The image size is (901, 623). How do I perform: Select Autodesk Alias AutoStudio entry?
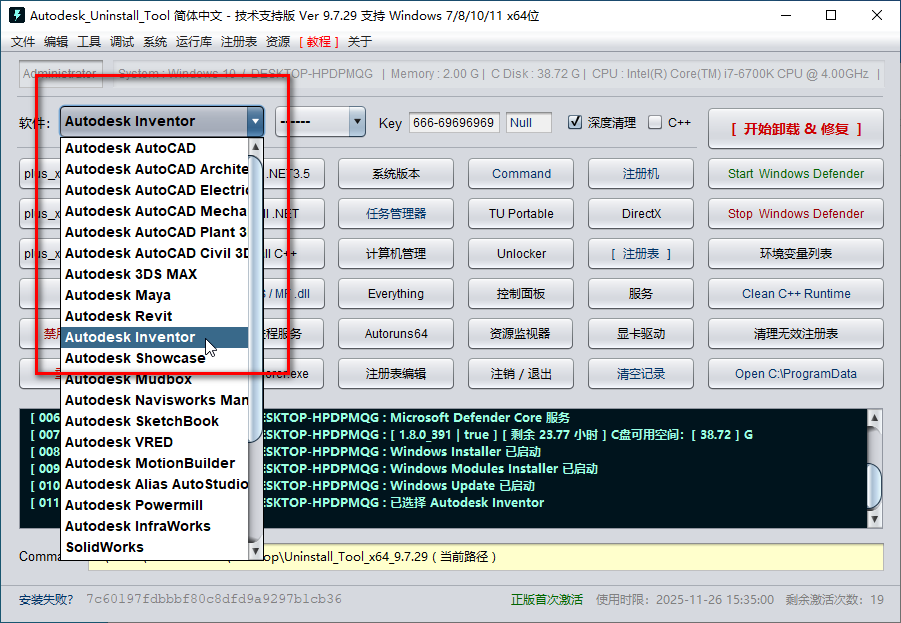pos(154,484)
